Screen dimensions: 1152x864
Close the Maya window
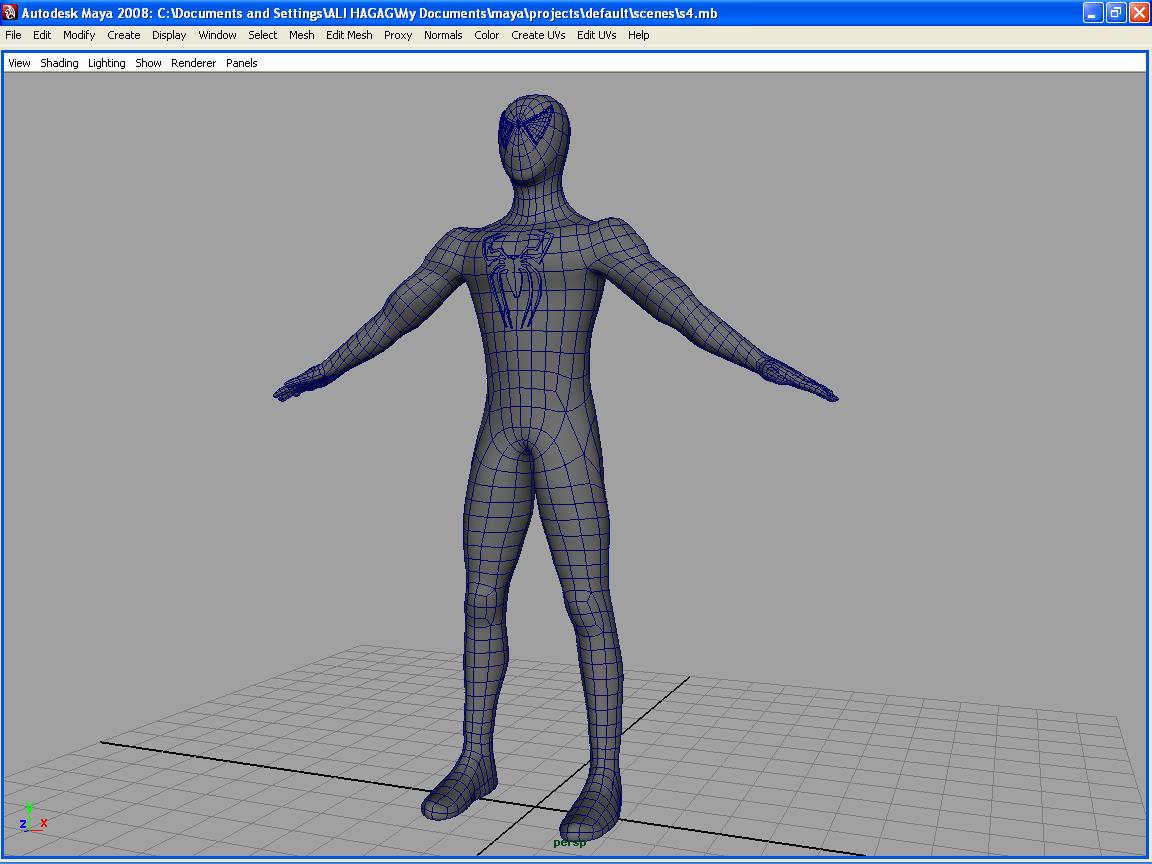coord(1139,12)
